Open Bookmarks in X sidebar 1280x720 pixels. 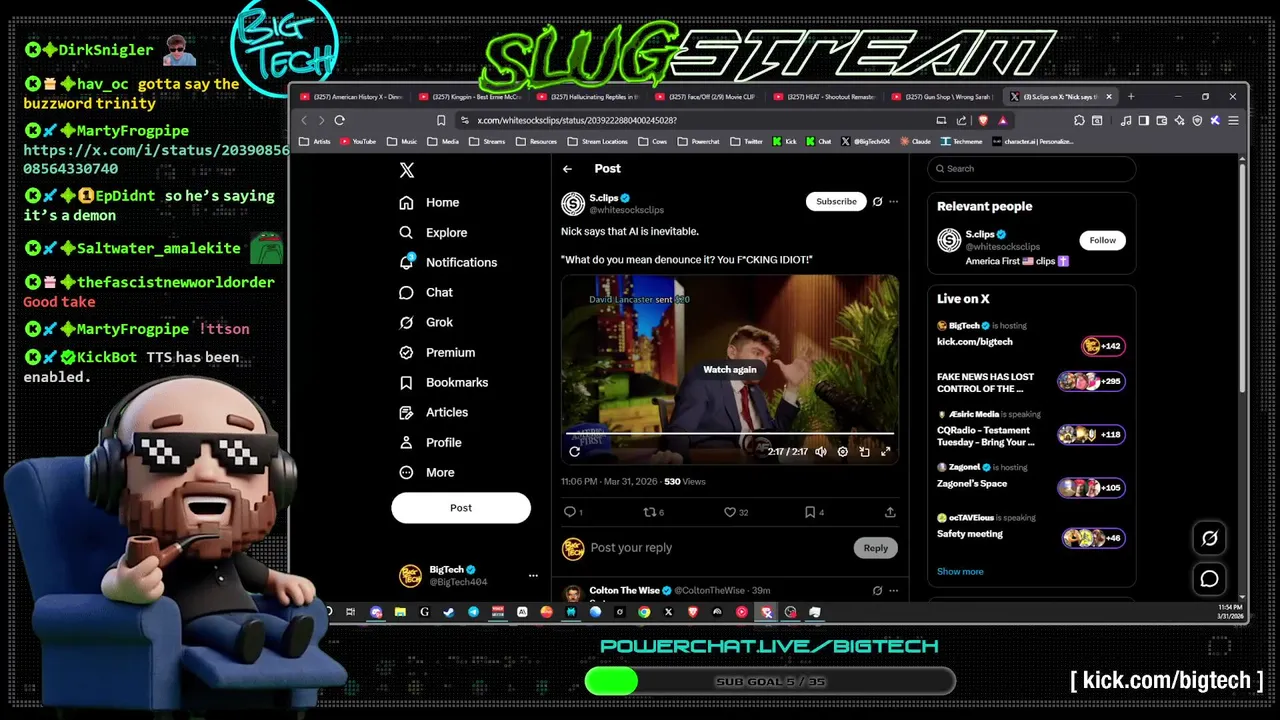coord(443,382)
